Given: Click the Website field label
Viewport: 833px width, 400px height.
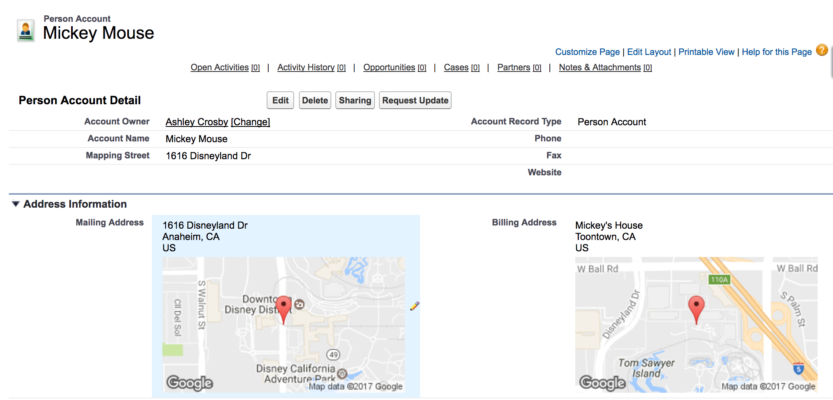Looking at the screenshot, I should coord(545,173).
